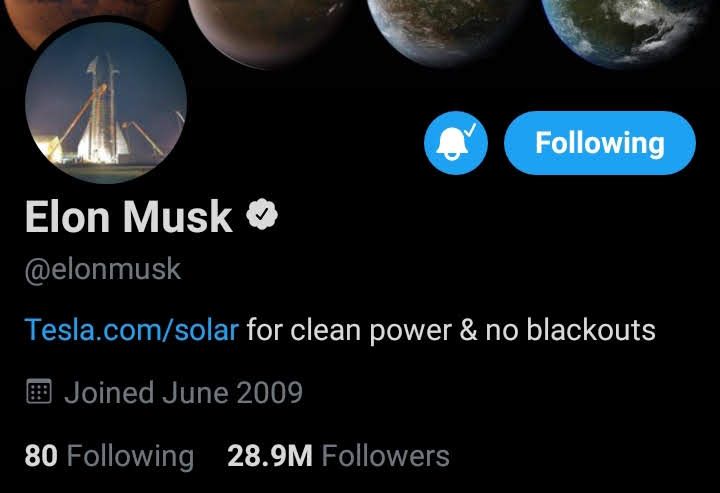Open the Tesla.com/solar link
This screenshot has height=493, width=720.
(132, 329)
